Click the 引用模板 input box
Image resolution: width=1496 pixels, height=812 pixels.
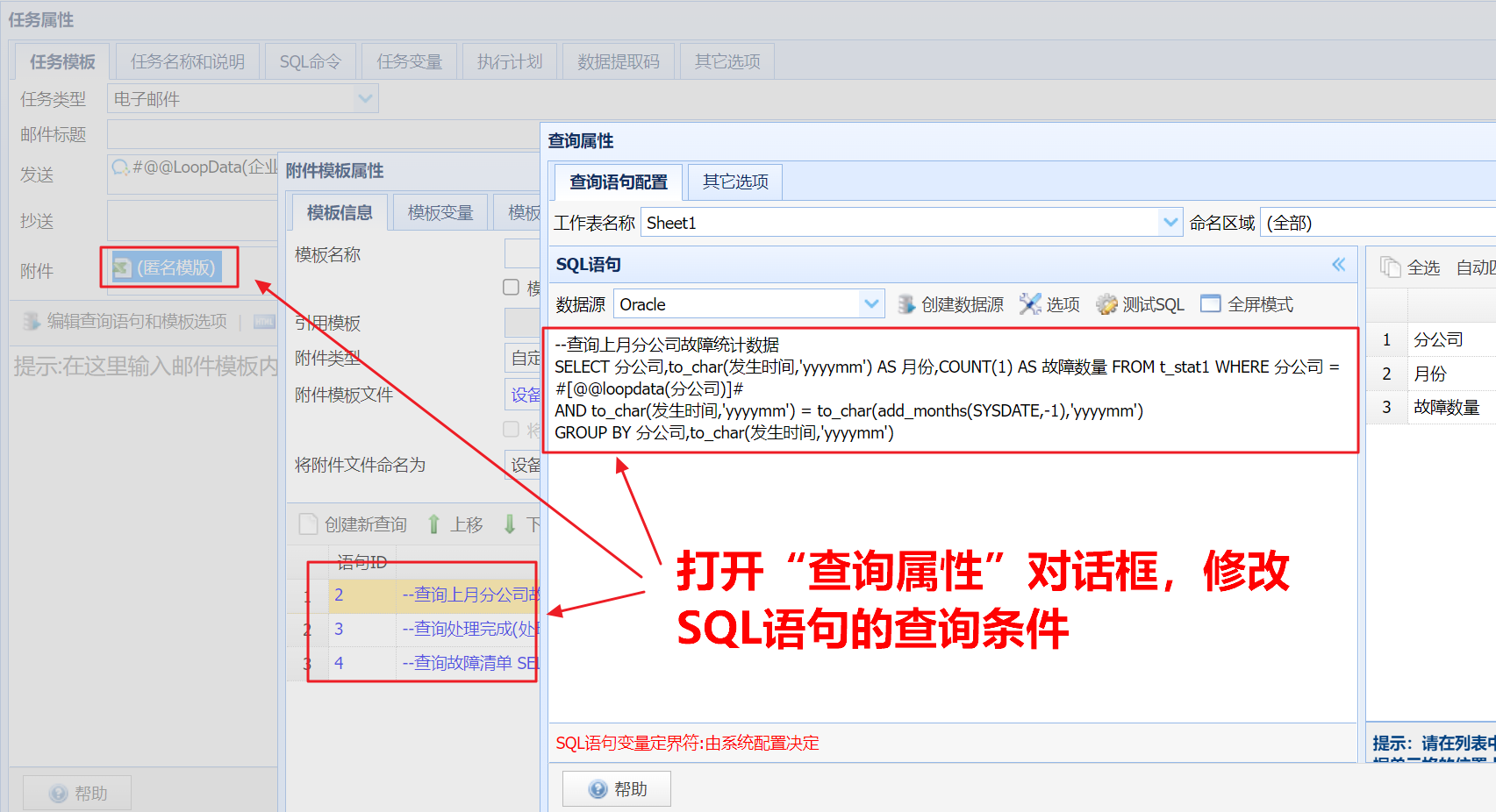pyautogui.click(x=522, y=322)
